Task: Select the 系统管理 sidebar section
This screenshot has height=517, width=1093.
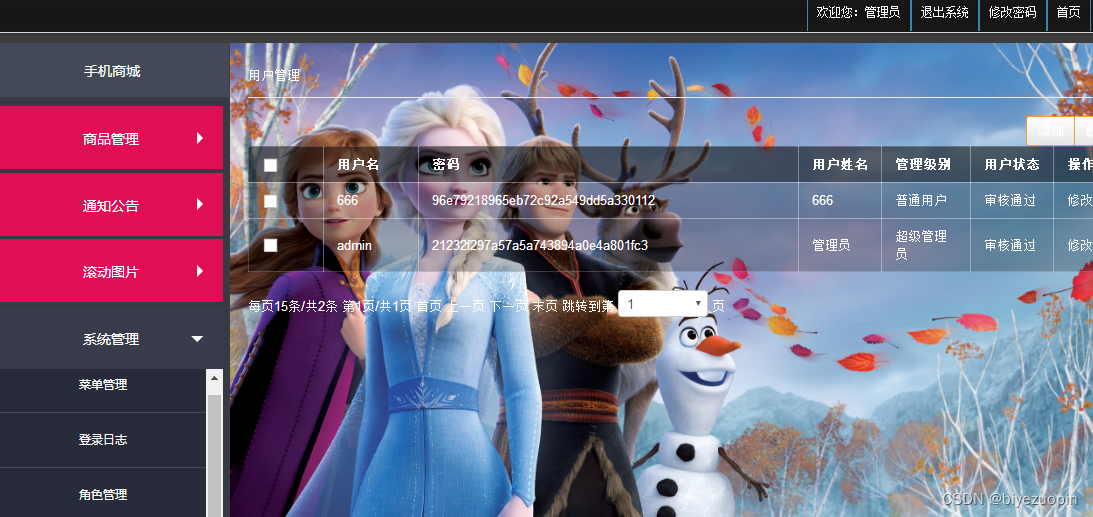Action: (112, 339)
